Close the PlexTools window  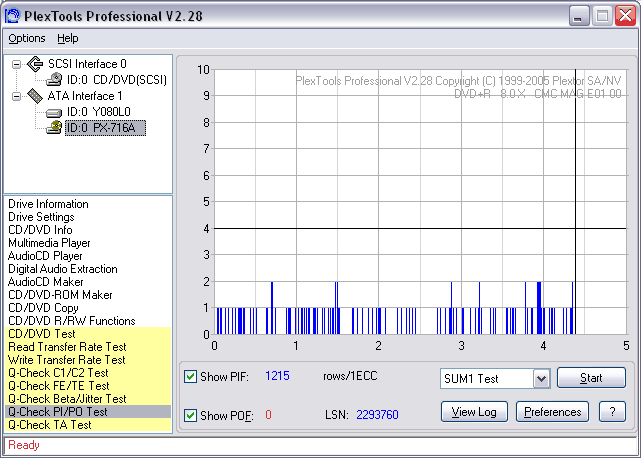tap(625, 16)
